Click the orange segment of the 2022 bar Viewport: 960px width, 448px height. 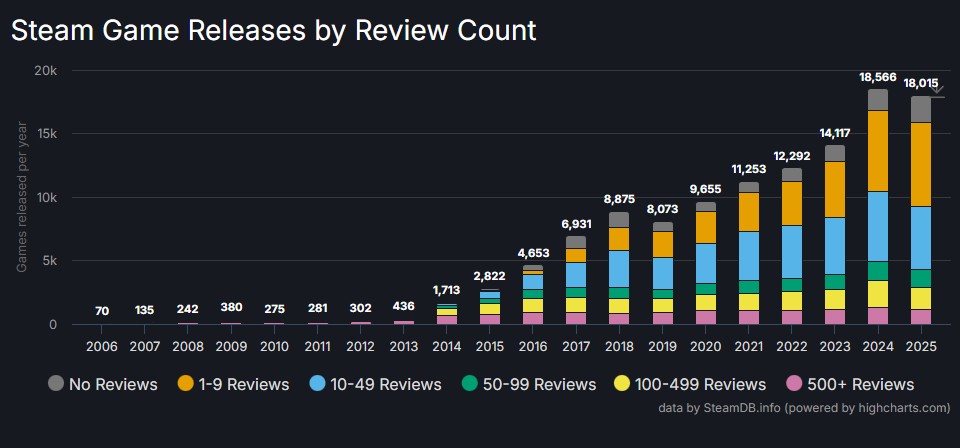(792, 203)
